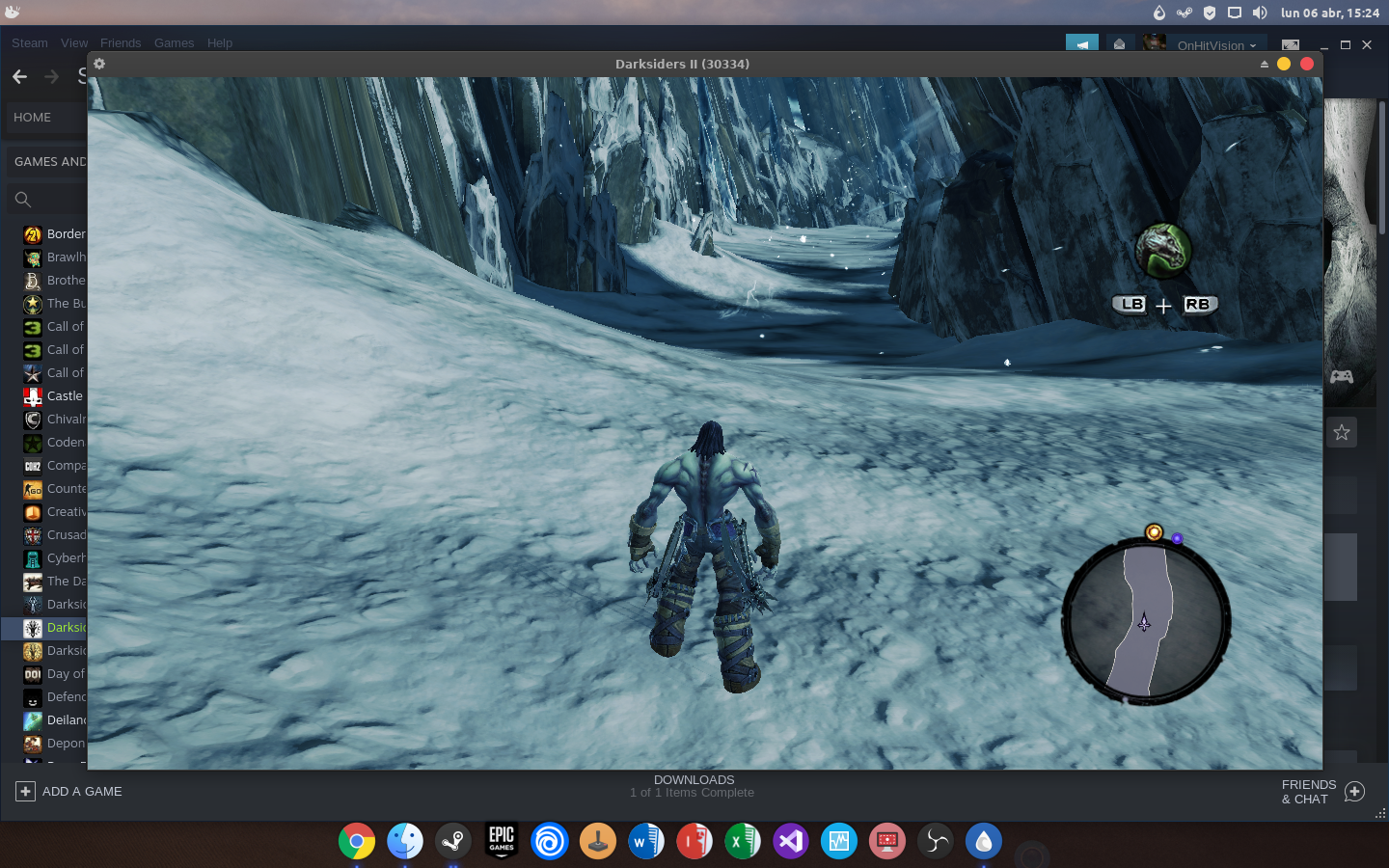Screen dimensions: 1389x868
Task: Select the Crusader entry in library list
Action: tap(54, 535)
